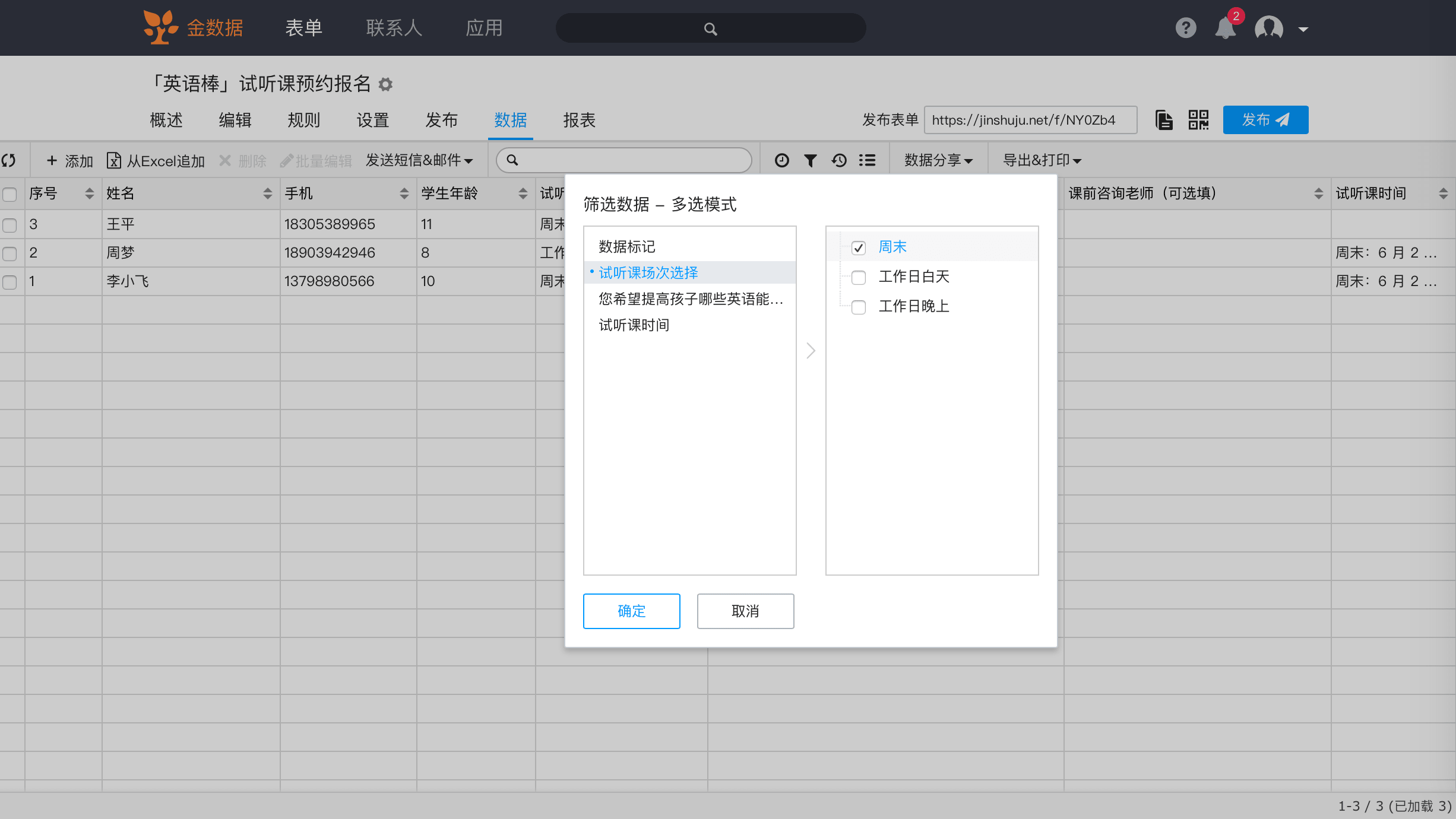
Task: Open the notifications bell
Action: tap(1225, 28)
